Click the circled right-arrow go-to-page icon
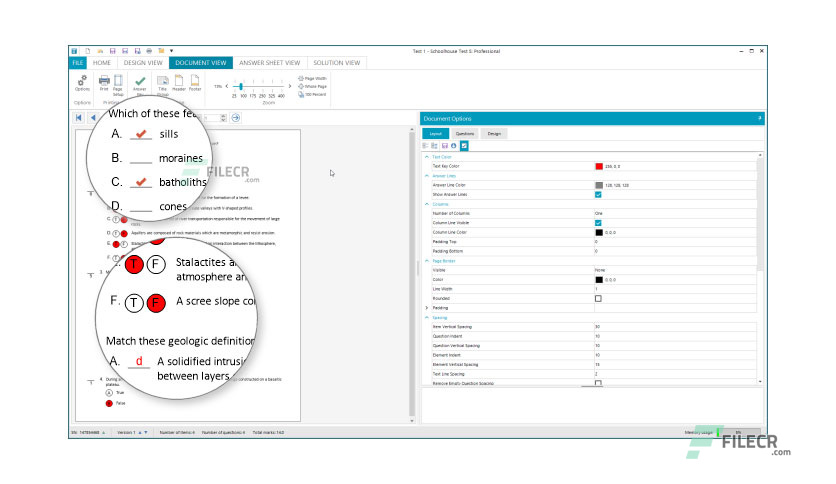836x484 pixels. 236,118
